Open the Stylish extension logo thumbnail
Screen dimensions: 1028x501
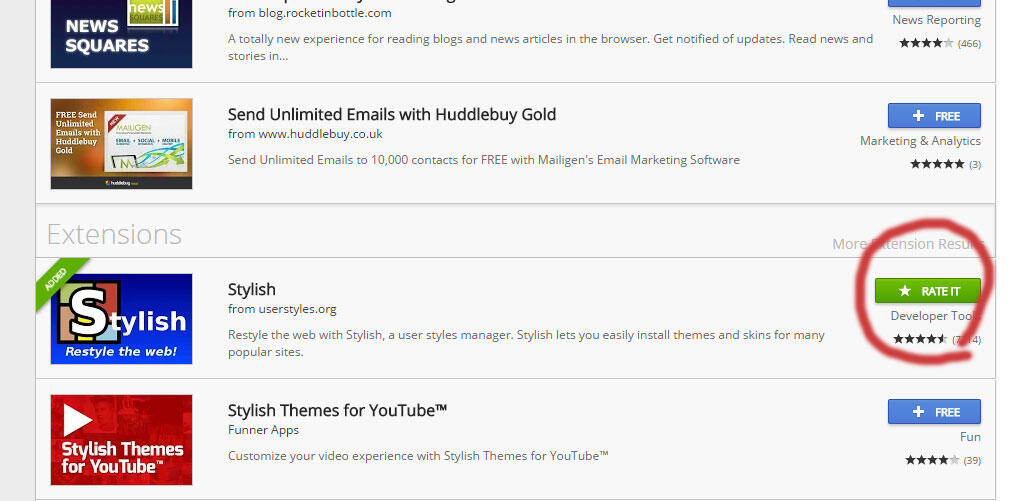click(x=121, y=319)
